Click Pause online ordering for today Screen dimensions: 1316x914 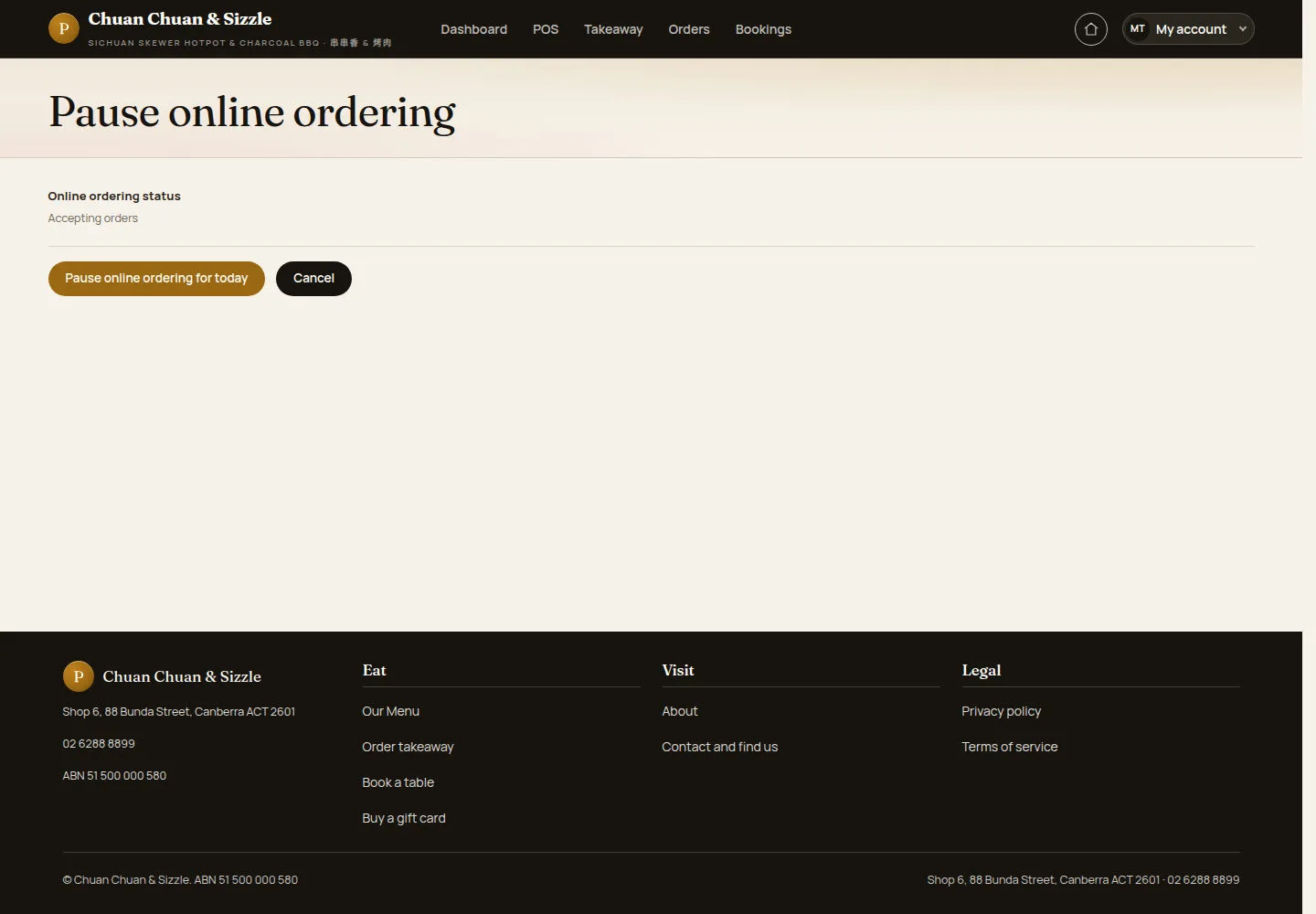click(156, 279)
